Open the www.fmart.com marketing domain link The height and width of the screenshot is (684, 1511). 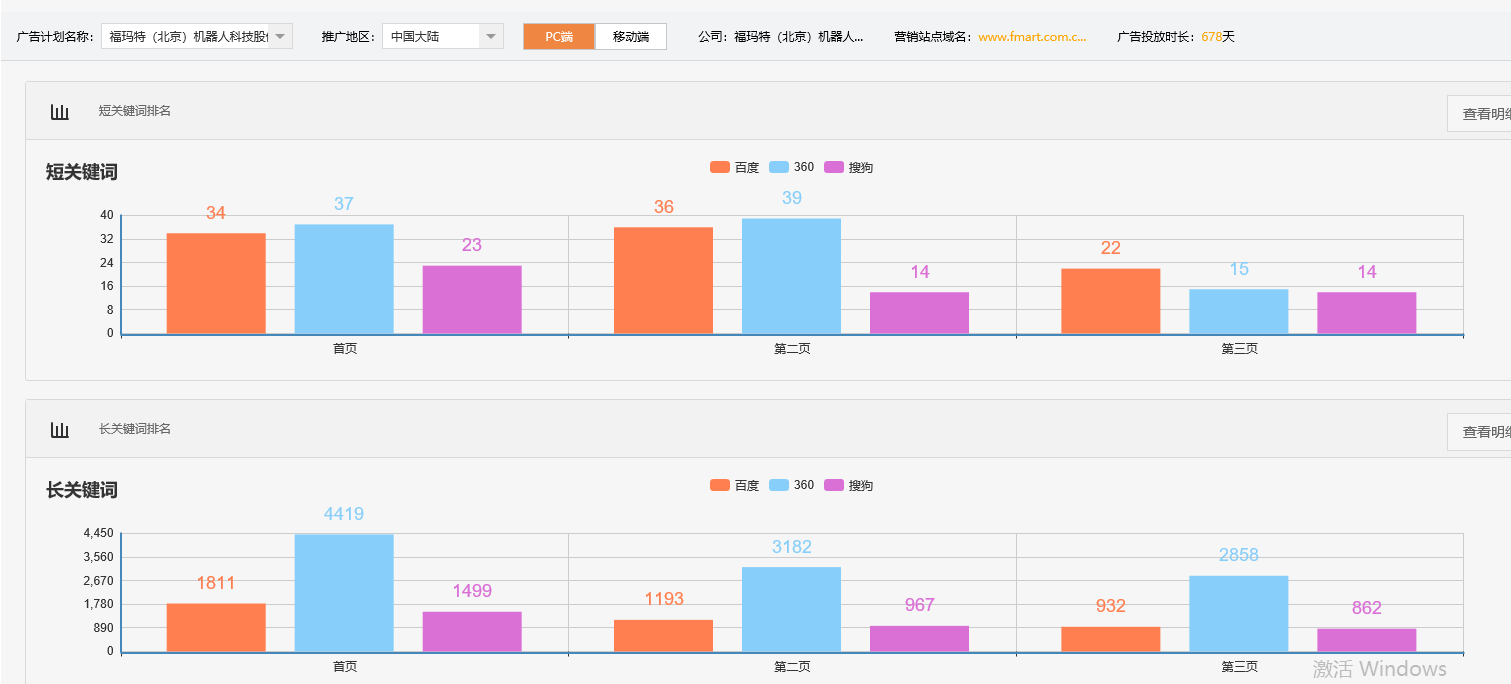1032,37
